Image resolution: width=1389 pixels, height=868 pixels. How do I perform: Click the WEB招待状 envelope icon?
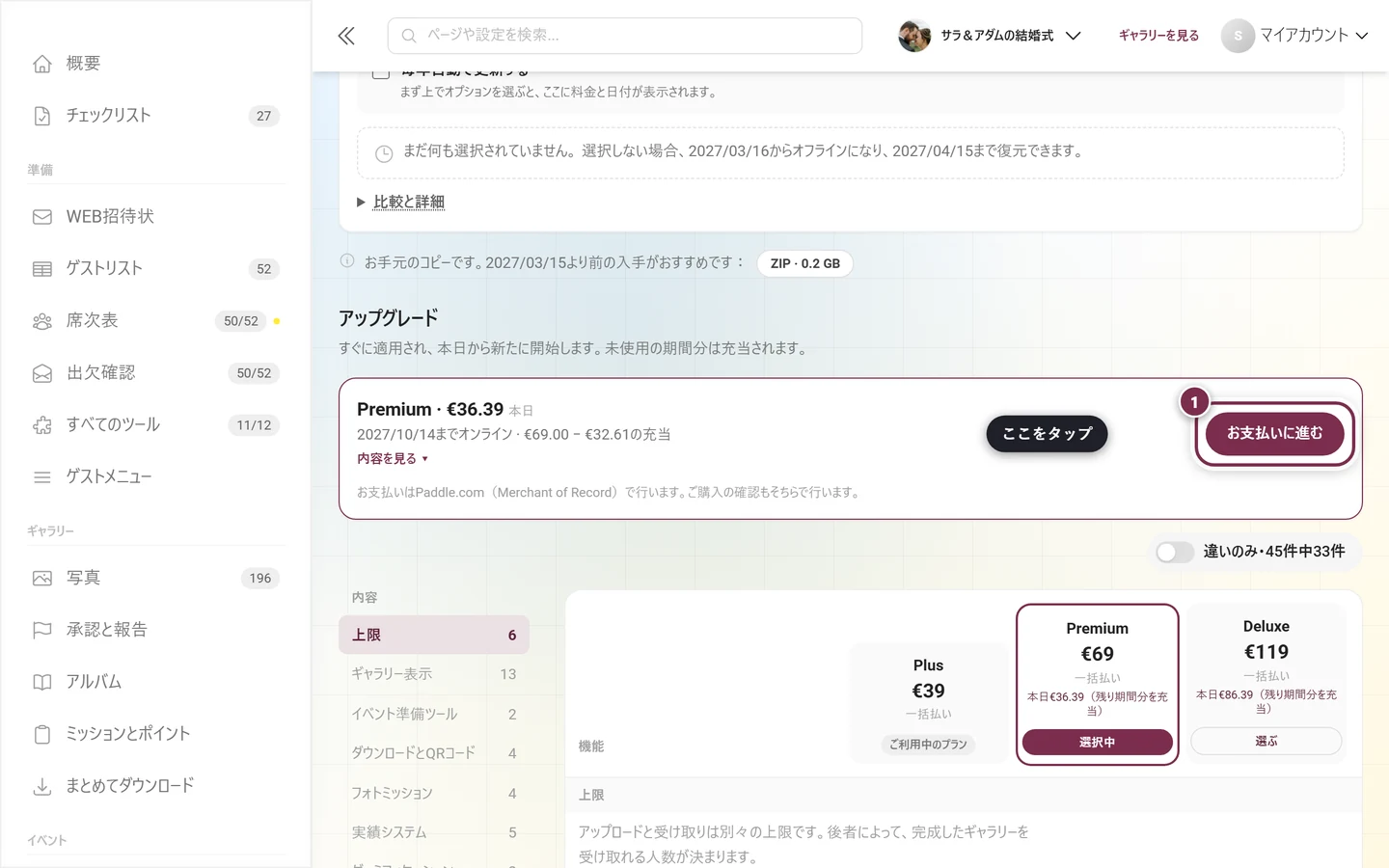pyautogui.click(x=42, y=217)
